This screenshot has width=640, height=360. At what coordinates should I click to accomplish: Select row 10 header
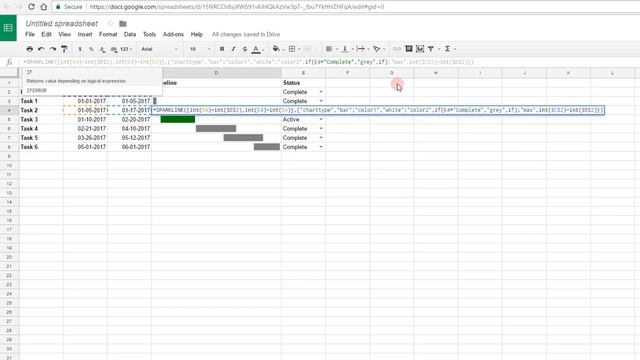click(x=9, y=165)
